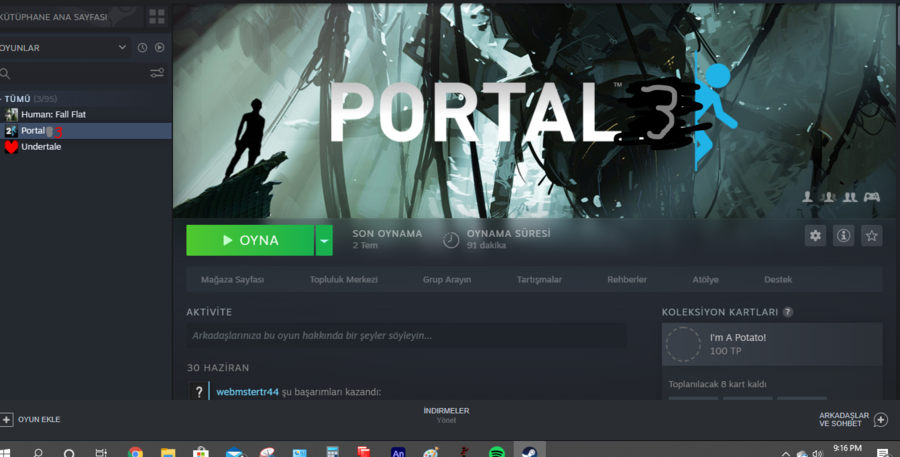Click the co-op players feature icon
The height and width of the screenshot is (457, 900).
click(x=850, y=197)
